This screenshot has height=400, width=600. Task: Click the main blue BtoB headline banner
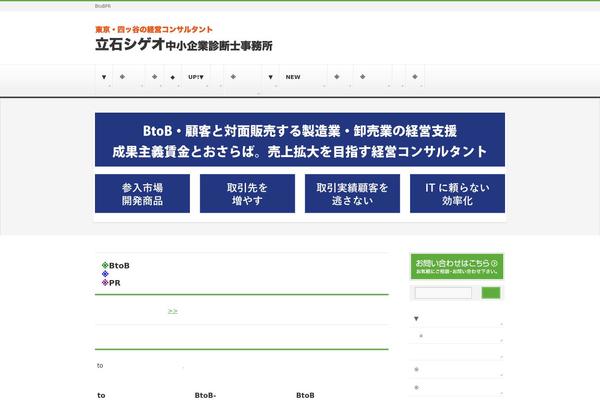tap(300, 140)
